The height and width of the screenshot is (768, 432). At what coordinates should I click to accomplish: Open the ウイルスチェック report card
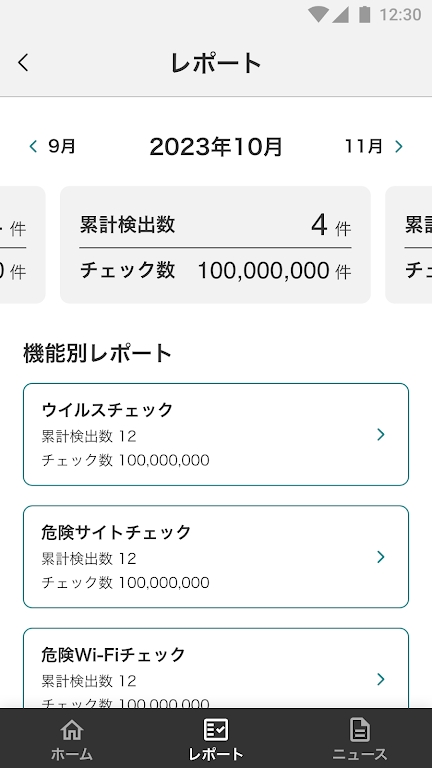pos(216,434)
